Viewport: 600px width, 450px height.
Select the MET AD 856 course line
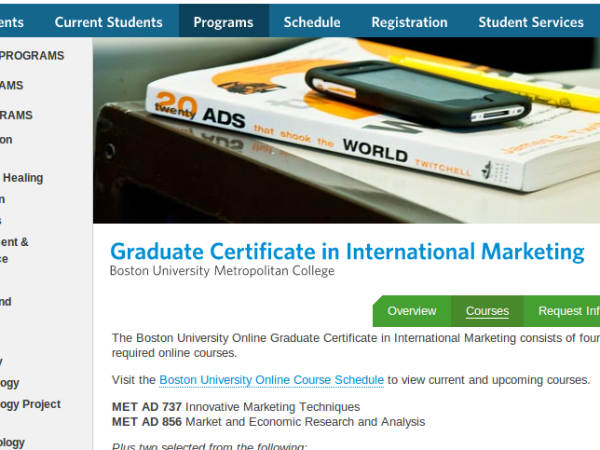tap(268, 422)
